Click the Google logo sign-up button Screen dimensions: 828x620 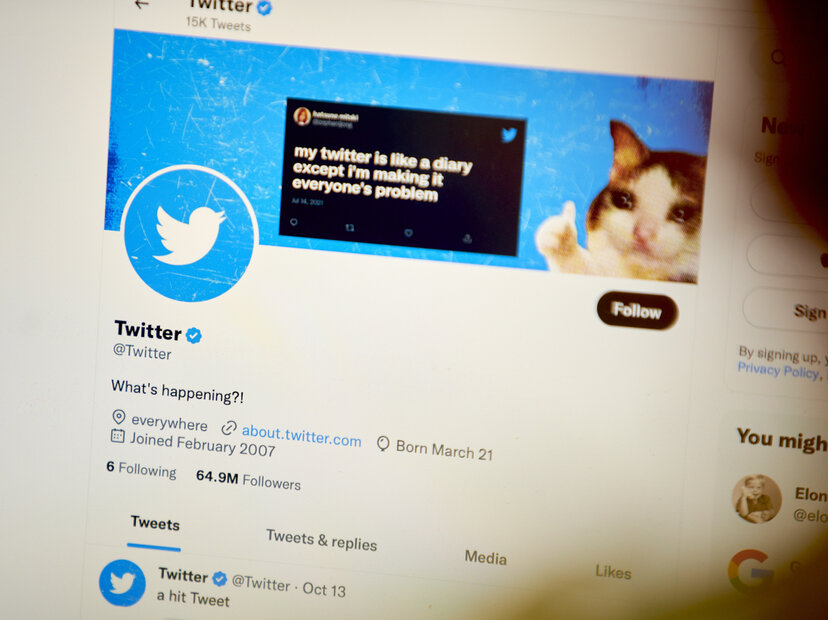(751, 572)
